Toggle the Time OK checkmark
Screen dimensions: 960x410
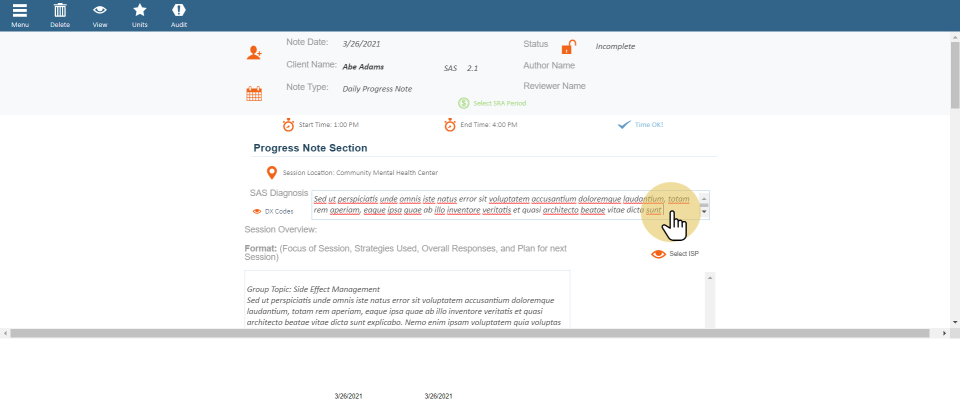point(624,125)
